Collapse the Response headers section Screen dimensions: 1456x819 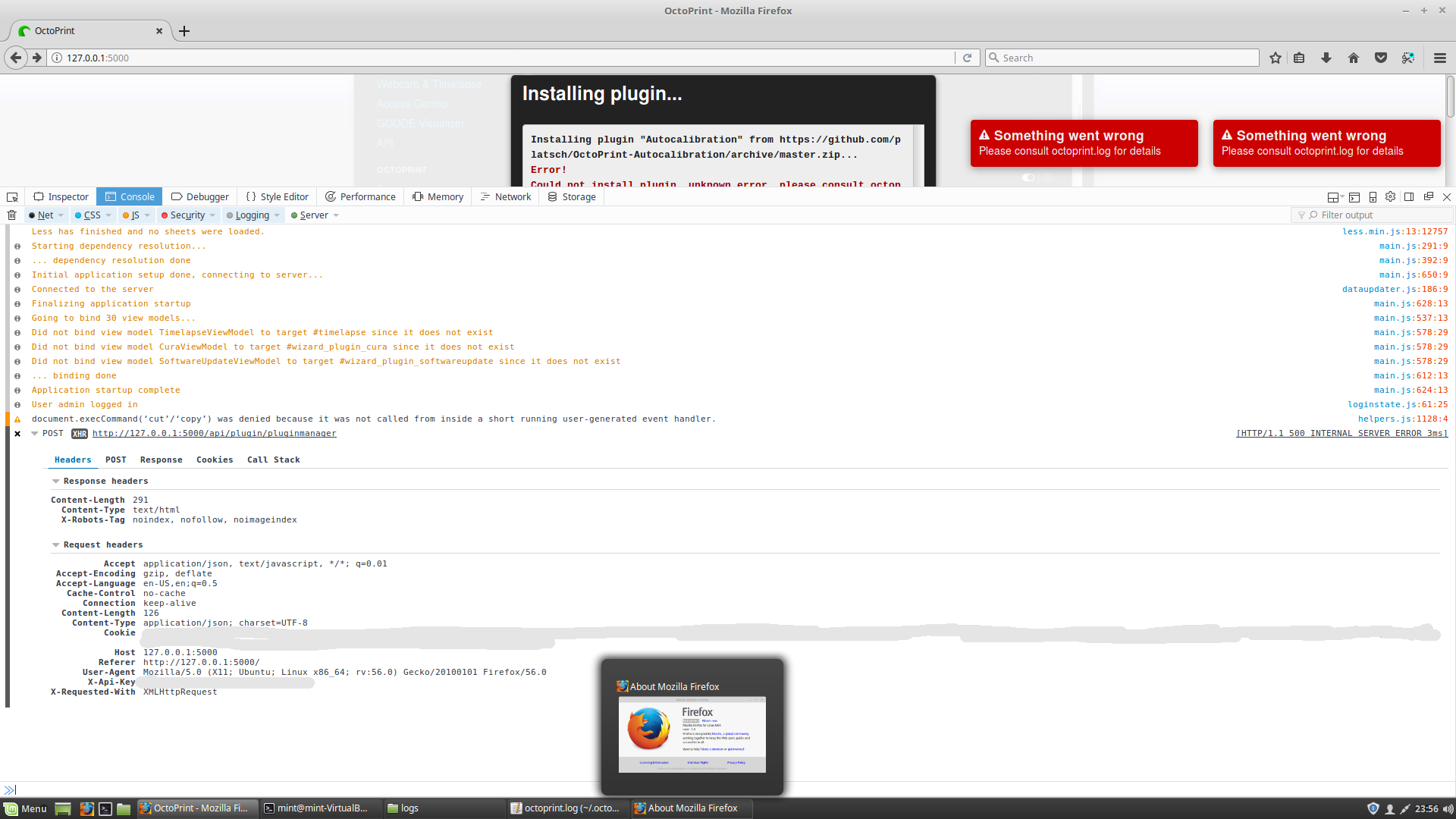55,481
